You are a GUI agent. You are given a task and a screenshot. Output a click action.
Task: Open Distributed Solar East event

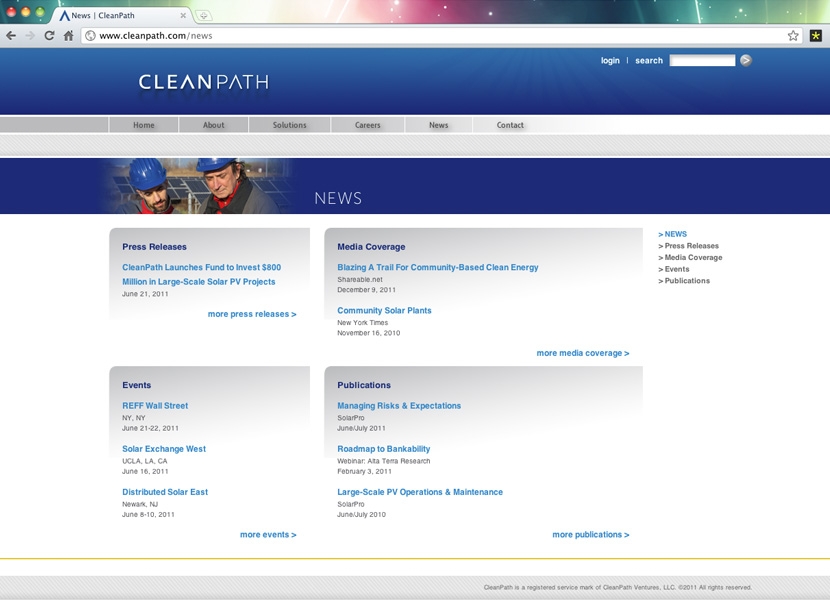click(x=165, y=492)
